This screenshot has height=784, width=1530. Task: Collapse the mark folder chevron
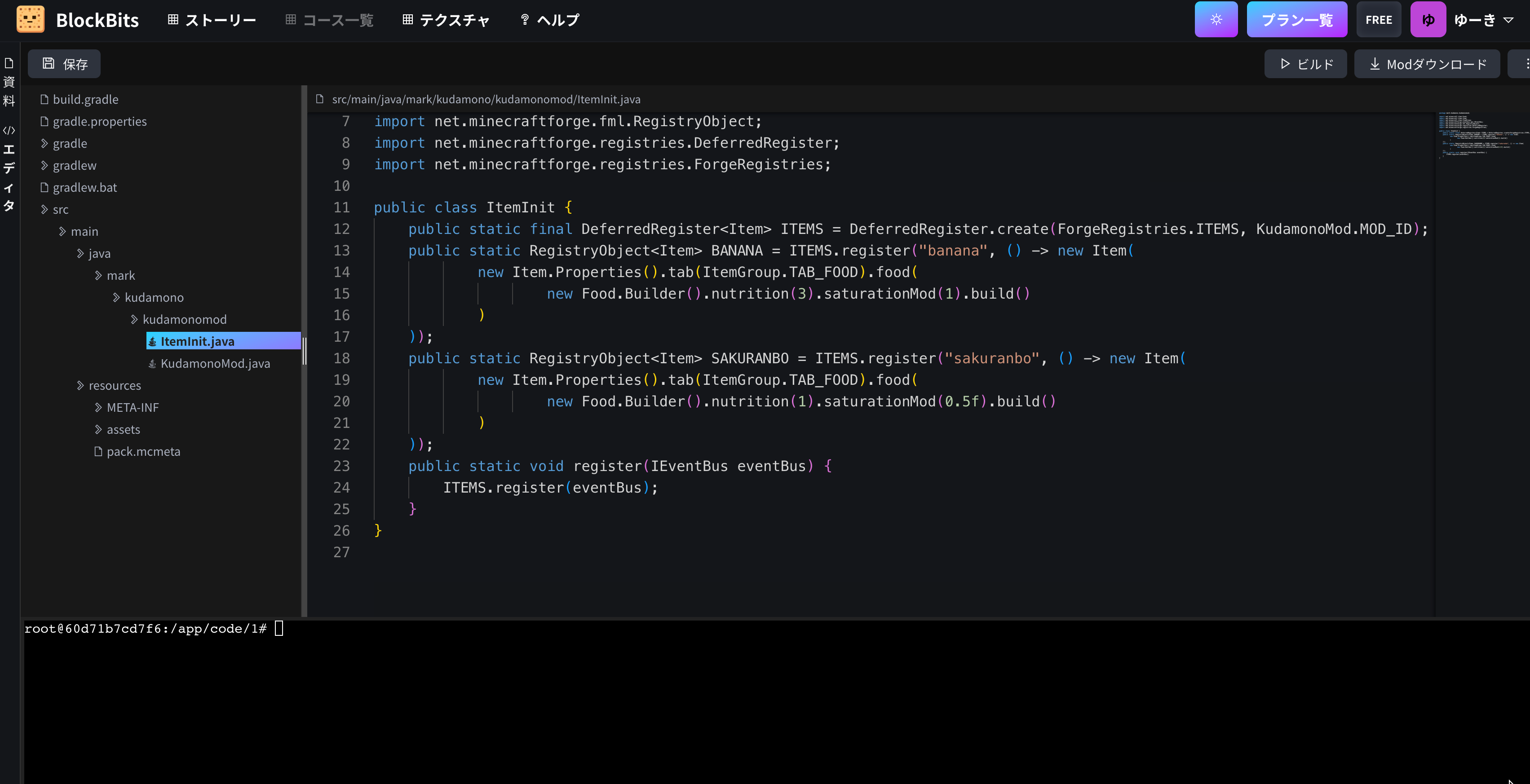pyautogui.click(x=98, y=275)
